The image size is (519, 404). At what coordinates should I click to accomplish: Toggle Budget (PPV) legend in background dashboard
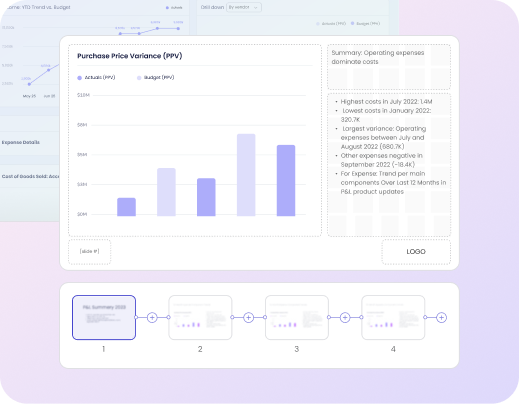point(365,24)
